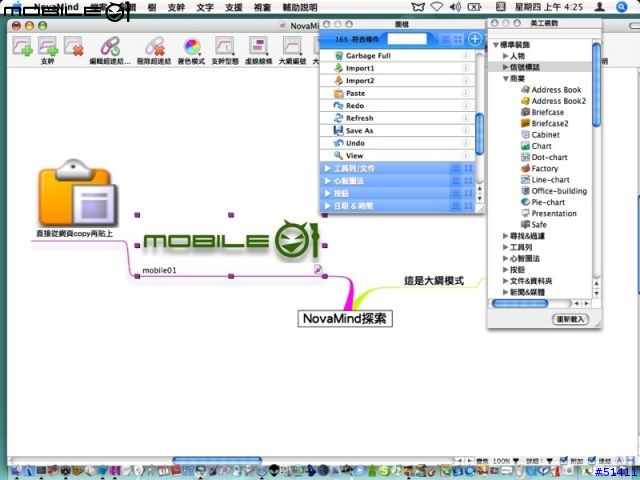This screenshot has width=640, height=480.
Task: Select Factory adornment item
Action: click(540, 169)
